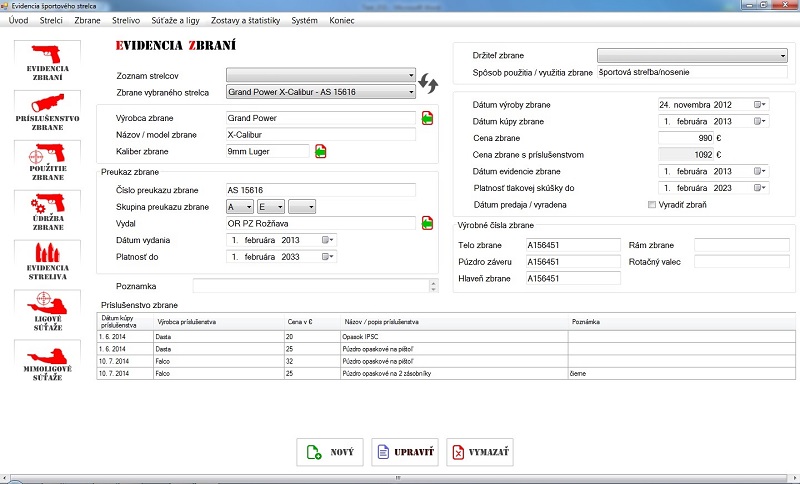Click refresh arrows beside Zoznam strelcov

428,82
